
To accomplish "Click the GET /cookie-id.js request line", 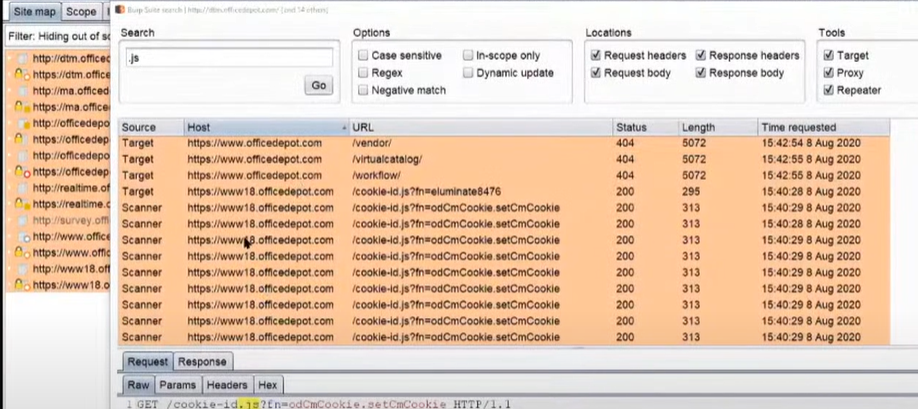I will click(323, 404).
